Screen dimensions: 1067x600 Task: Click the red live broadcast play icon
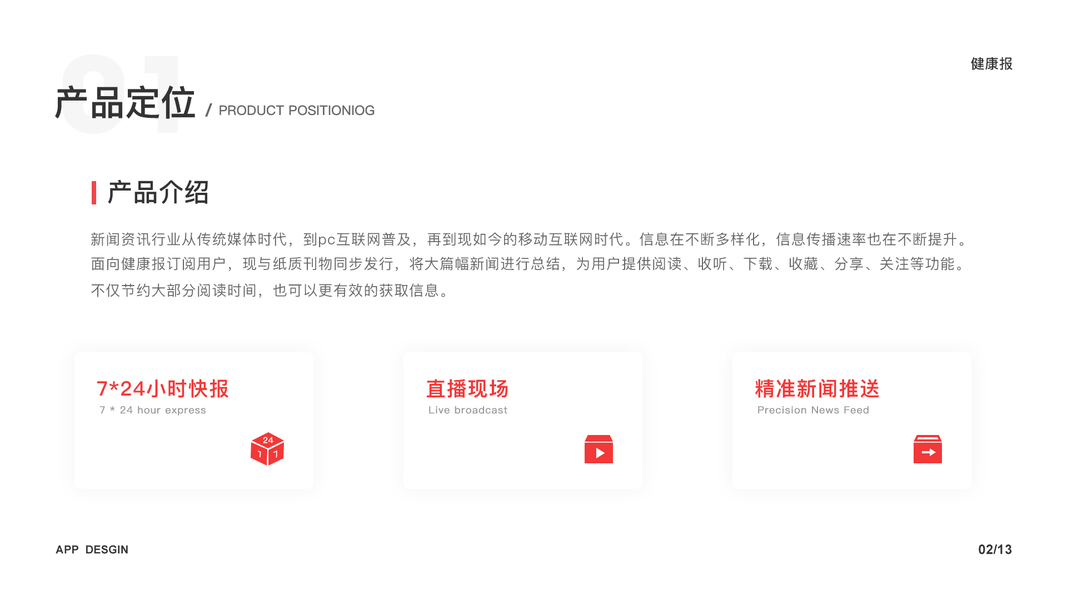tap(599, 450)
